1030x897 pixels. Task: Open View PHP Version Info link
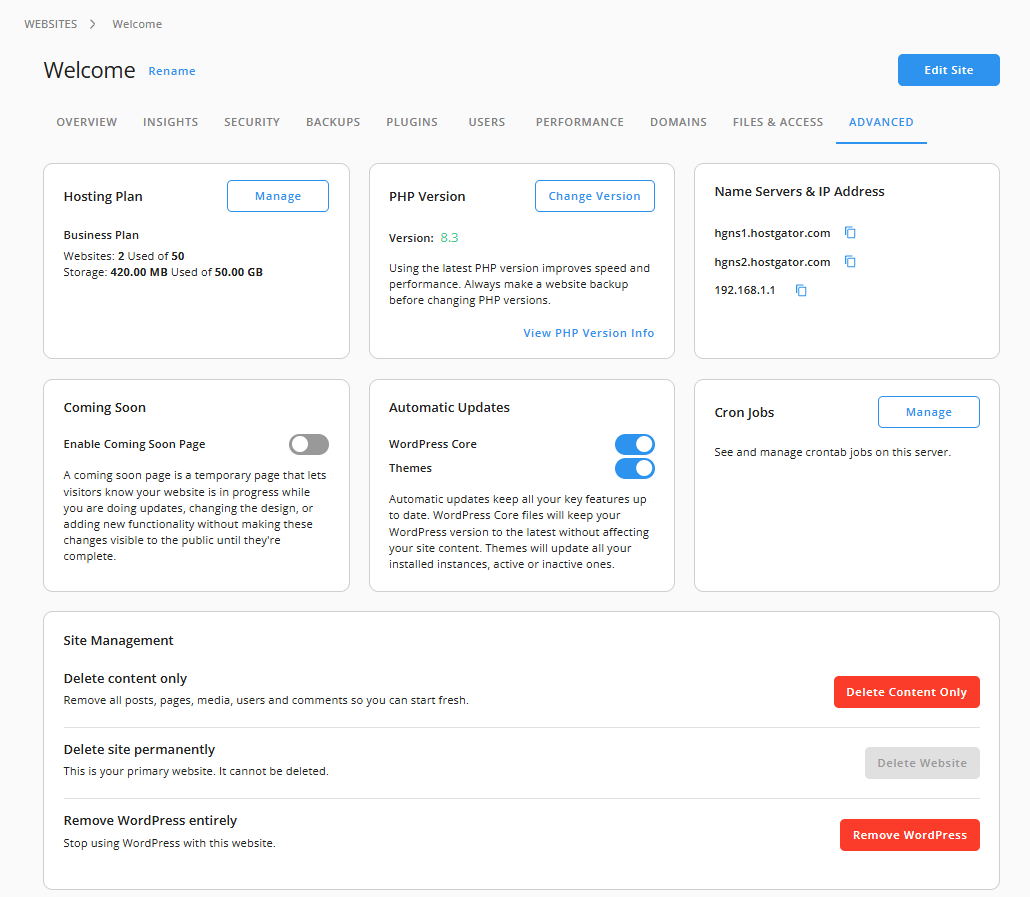point(589,333)
